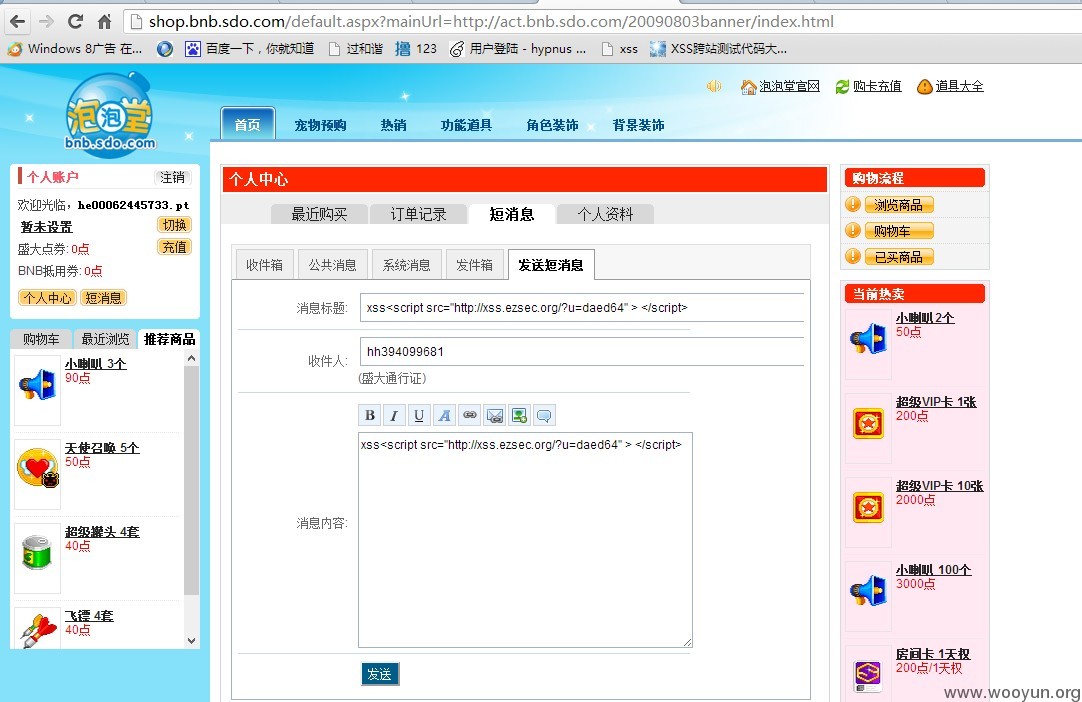
Task: Open 公共消息 message tab
Action: point(333,264)
